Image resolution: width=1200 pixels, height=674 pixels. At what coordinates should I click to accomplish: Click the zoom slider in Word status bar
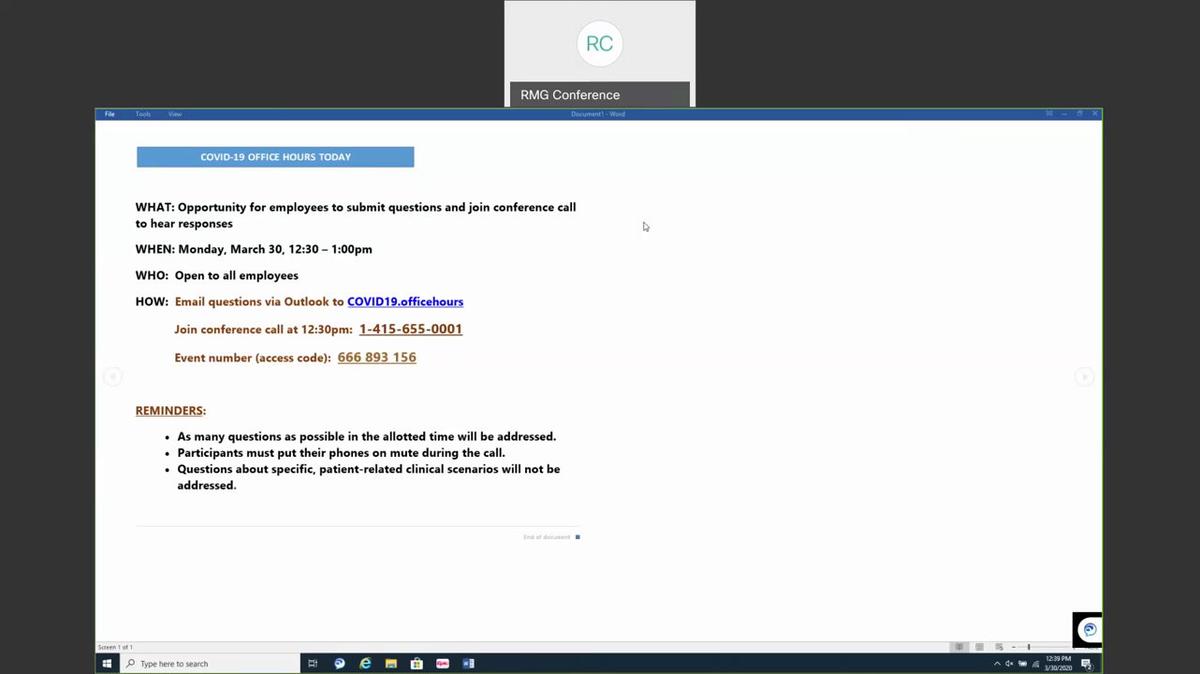pos(1029,647)
